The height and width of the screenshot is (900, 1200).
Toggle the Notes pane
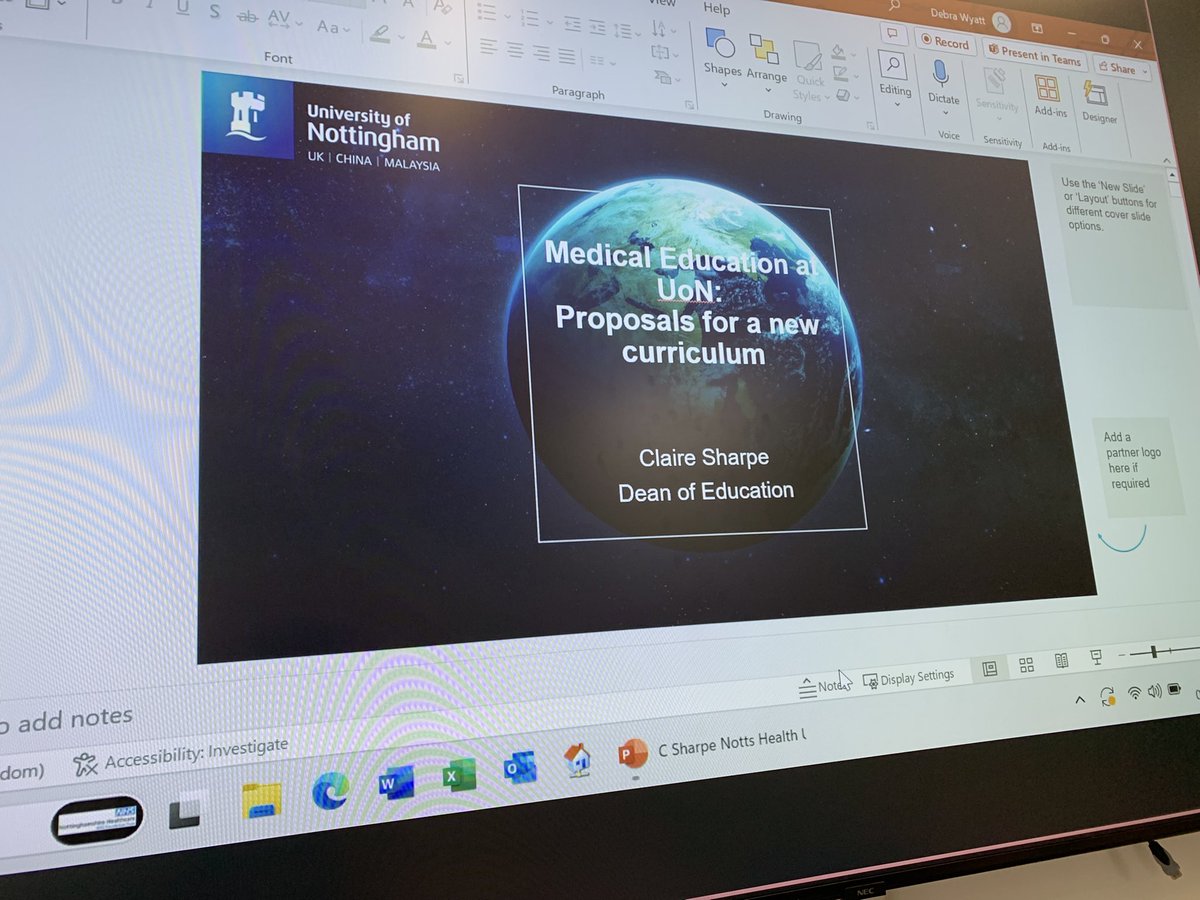(823, 687)
